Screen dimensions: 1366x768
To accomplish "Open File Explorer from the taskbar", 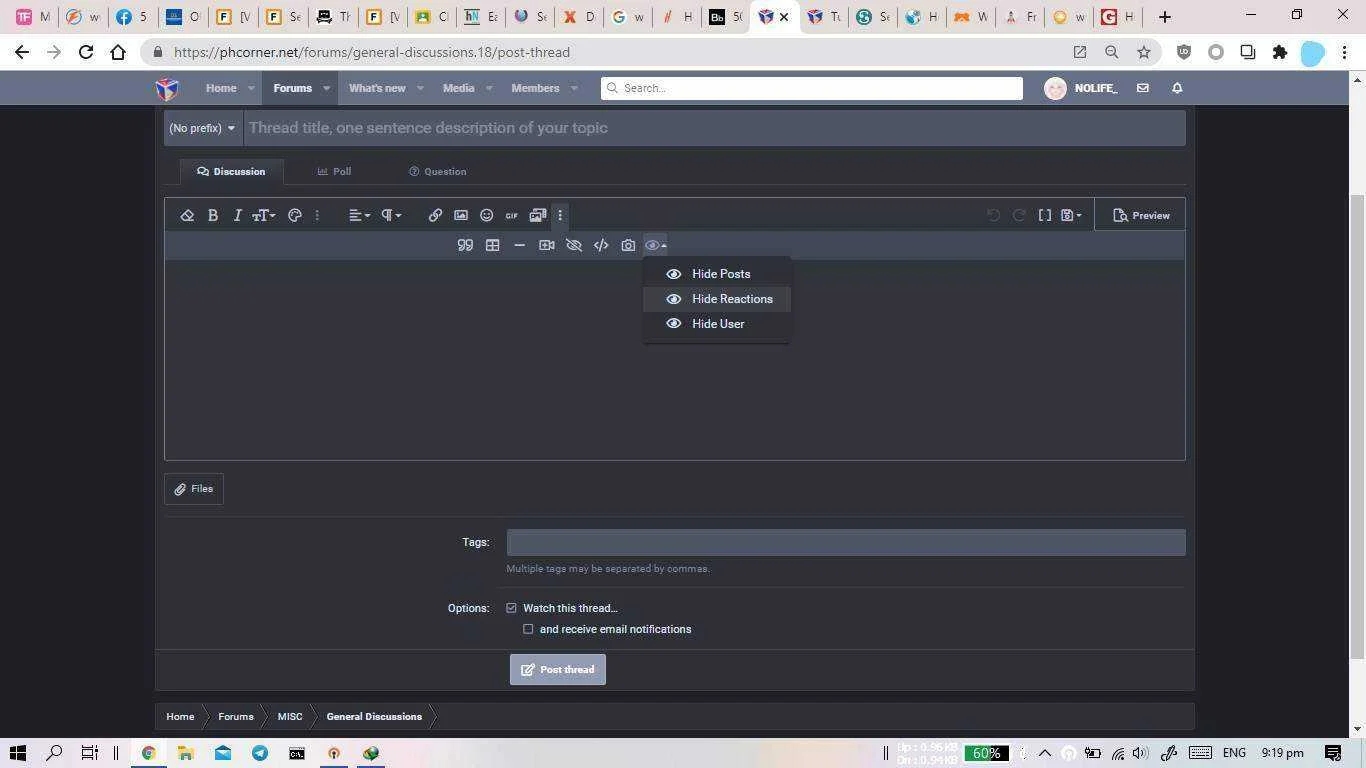I will (x=185, y=753).
